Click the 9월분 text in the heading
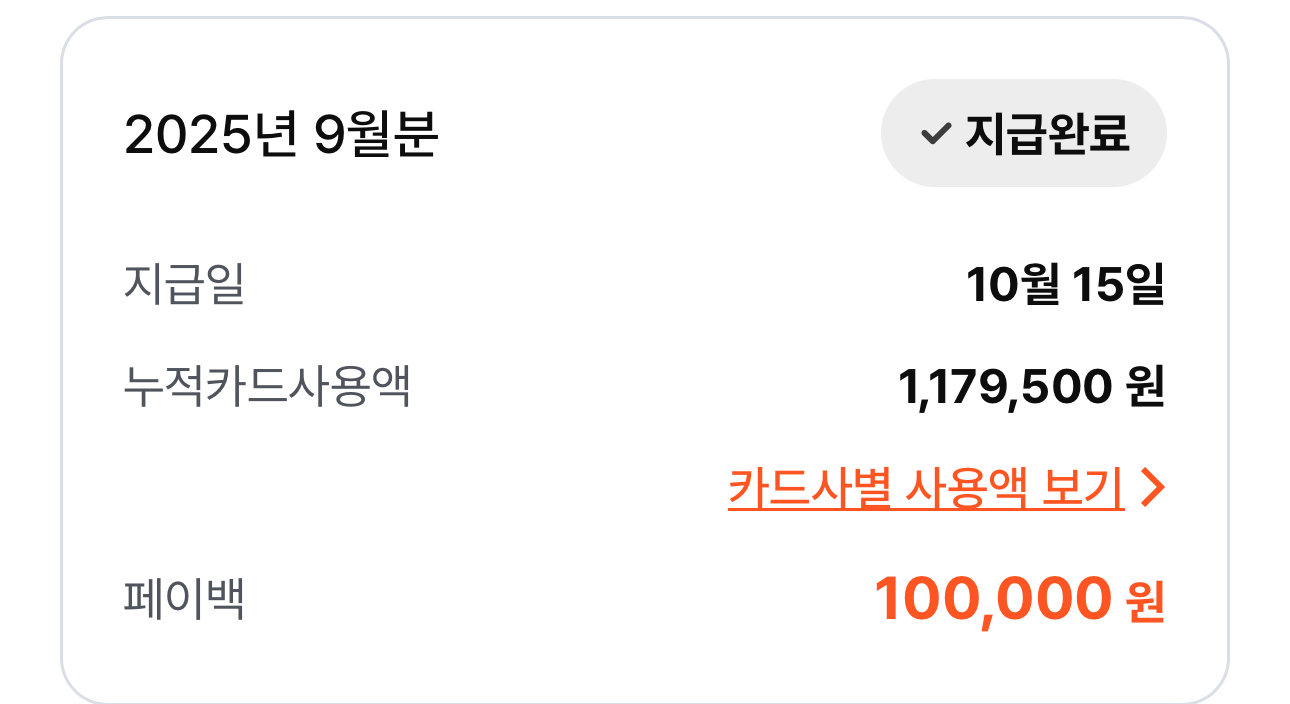Viewport: 1290px width, 704px height. pos(375,136)
